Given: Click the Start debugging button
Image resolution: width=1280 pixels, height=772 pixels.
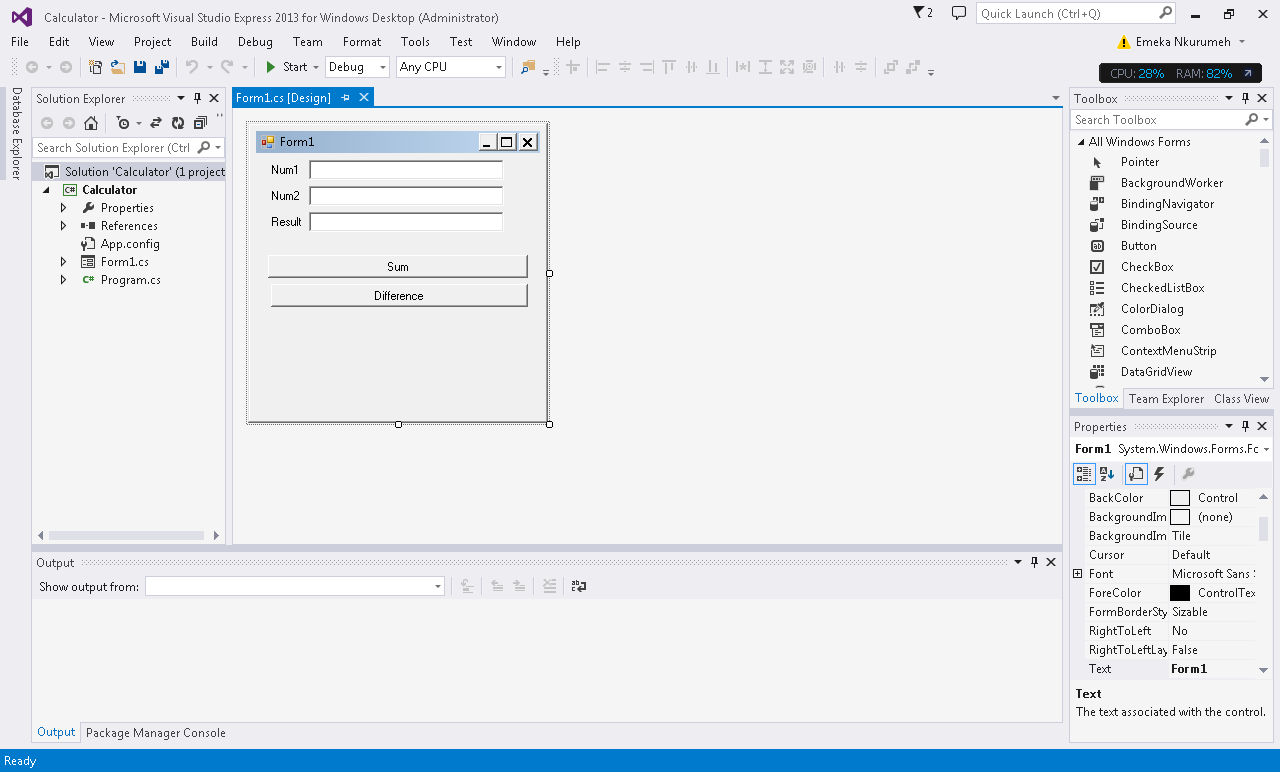Looking at the screenshot, I should [286, 67].
